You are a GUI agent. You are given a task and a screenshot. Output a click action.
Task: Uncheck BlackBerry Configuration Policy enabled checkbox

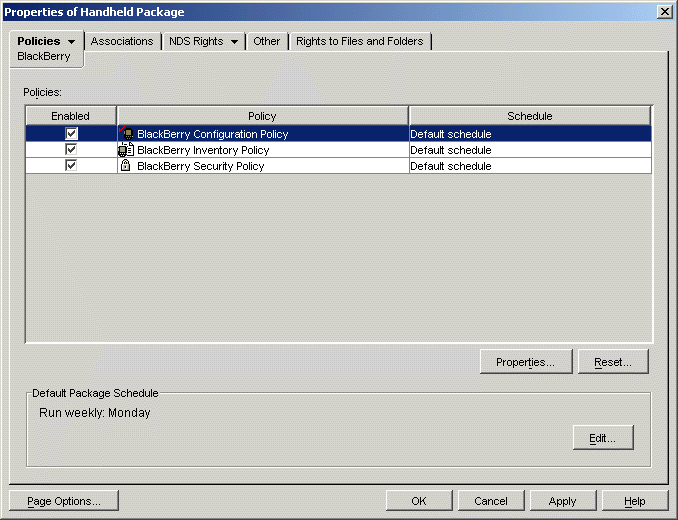(71, 133)
